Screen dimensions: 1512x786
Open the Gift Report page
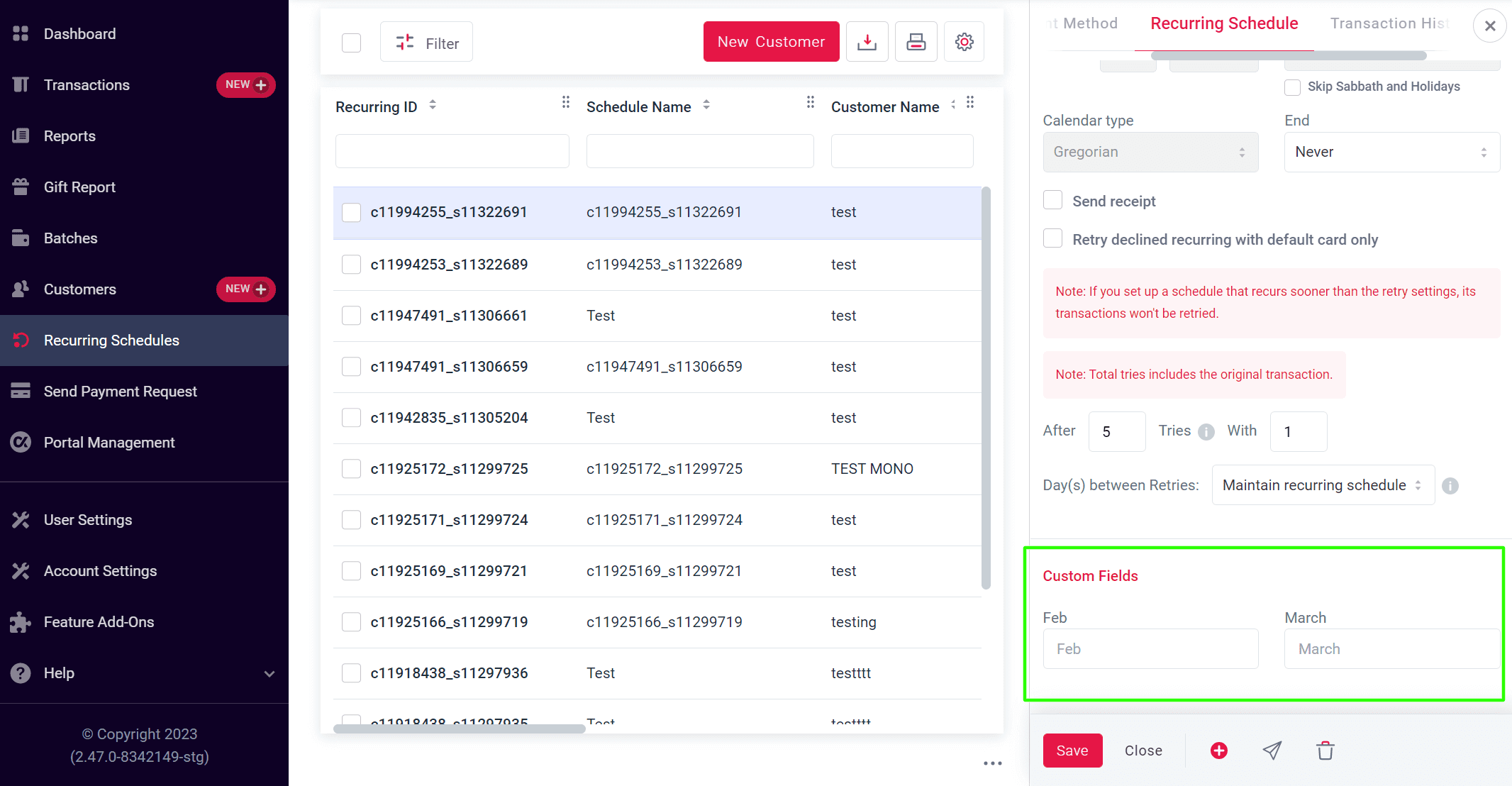coord(79,187)
